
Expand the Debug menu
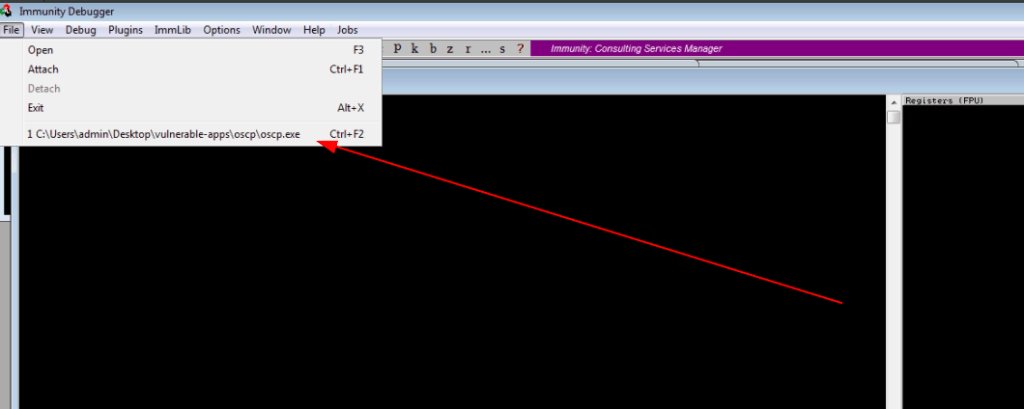[81, 30]
